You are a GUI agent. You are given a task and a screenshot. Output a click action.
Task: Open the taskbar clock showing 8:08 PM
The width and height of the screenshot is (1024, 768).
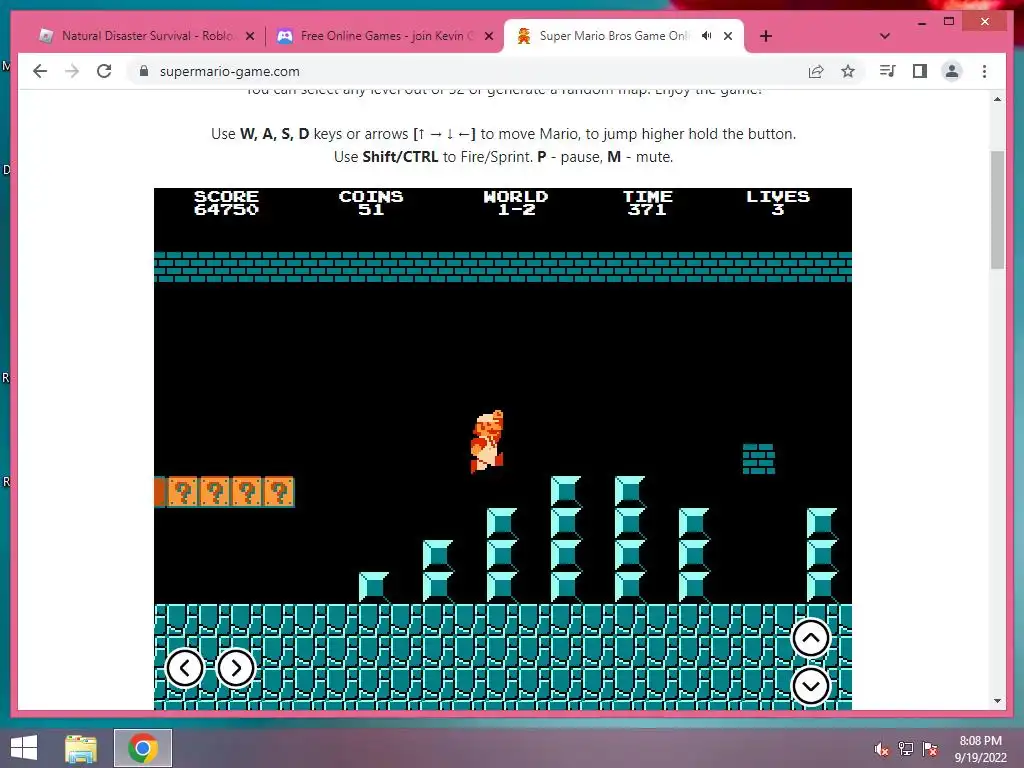(x=980, y=749)
